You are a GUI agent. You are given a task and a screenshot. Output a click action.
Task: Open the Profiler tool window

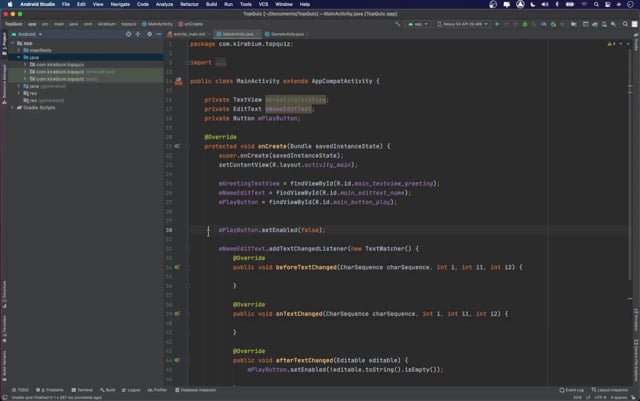click(157, 390)
